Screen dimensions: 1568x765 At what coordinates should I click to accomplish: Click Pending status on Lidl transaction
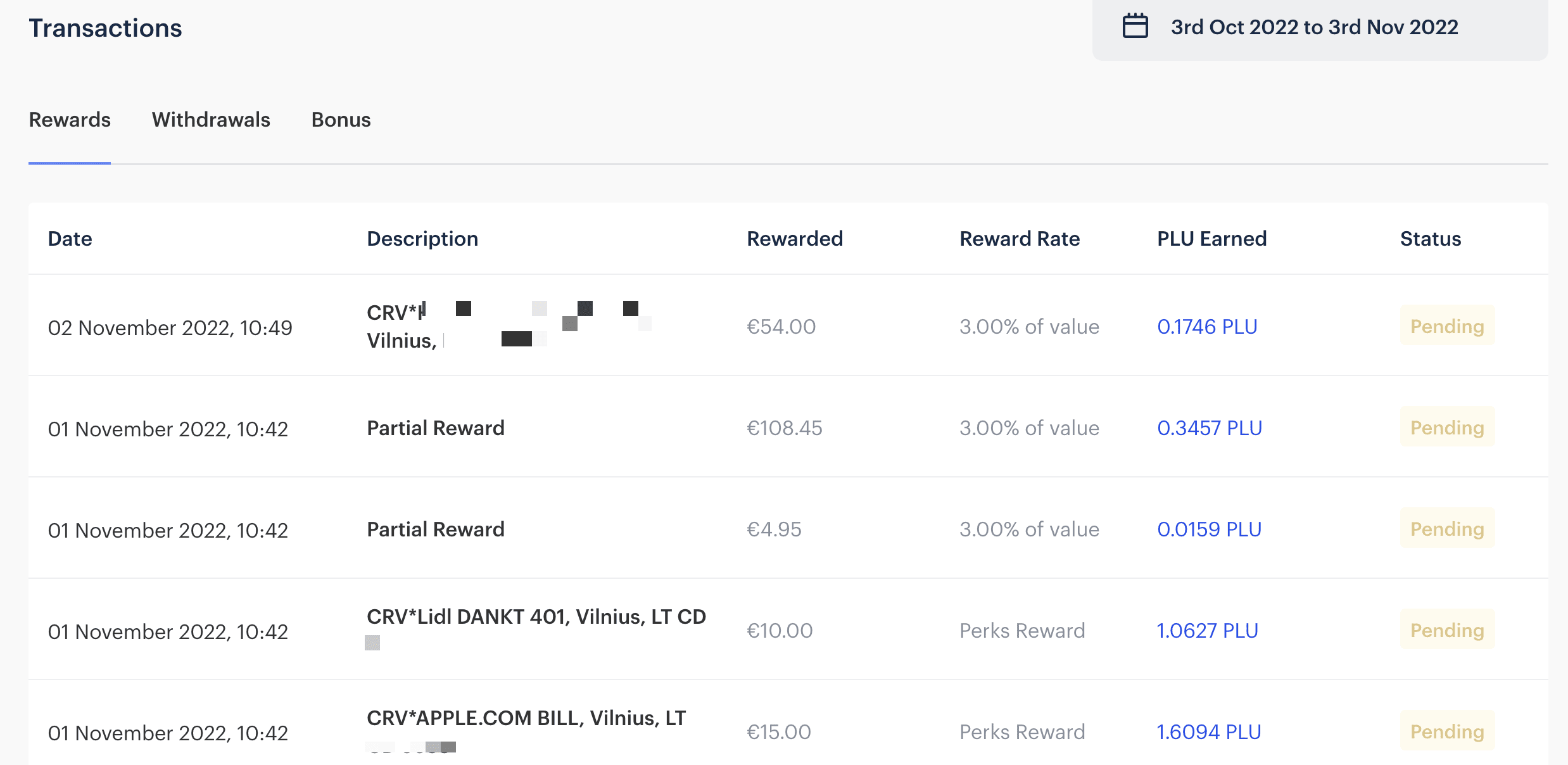click(1447, 630)
